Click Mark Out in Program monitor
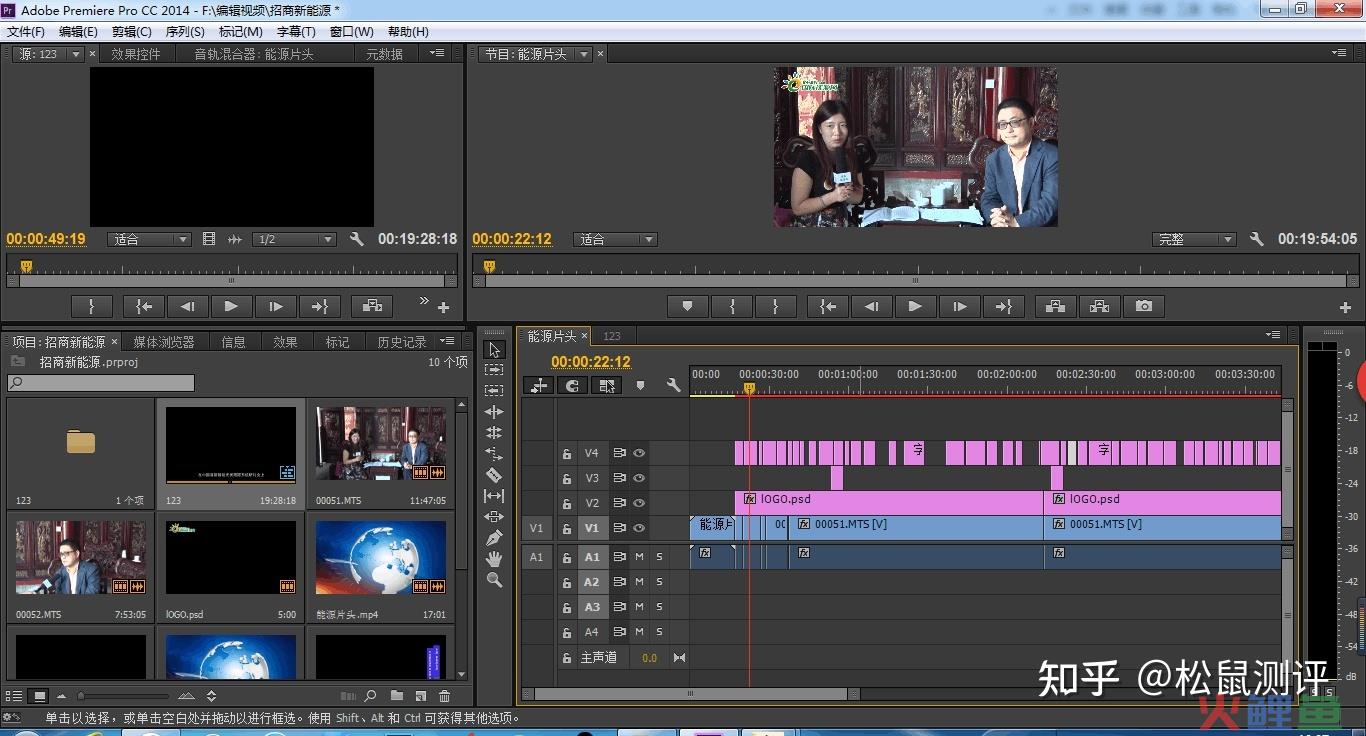Image resolution: width=1366 pixels, height=736 pixels. (x=775, y=307)
